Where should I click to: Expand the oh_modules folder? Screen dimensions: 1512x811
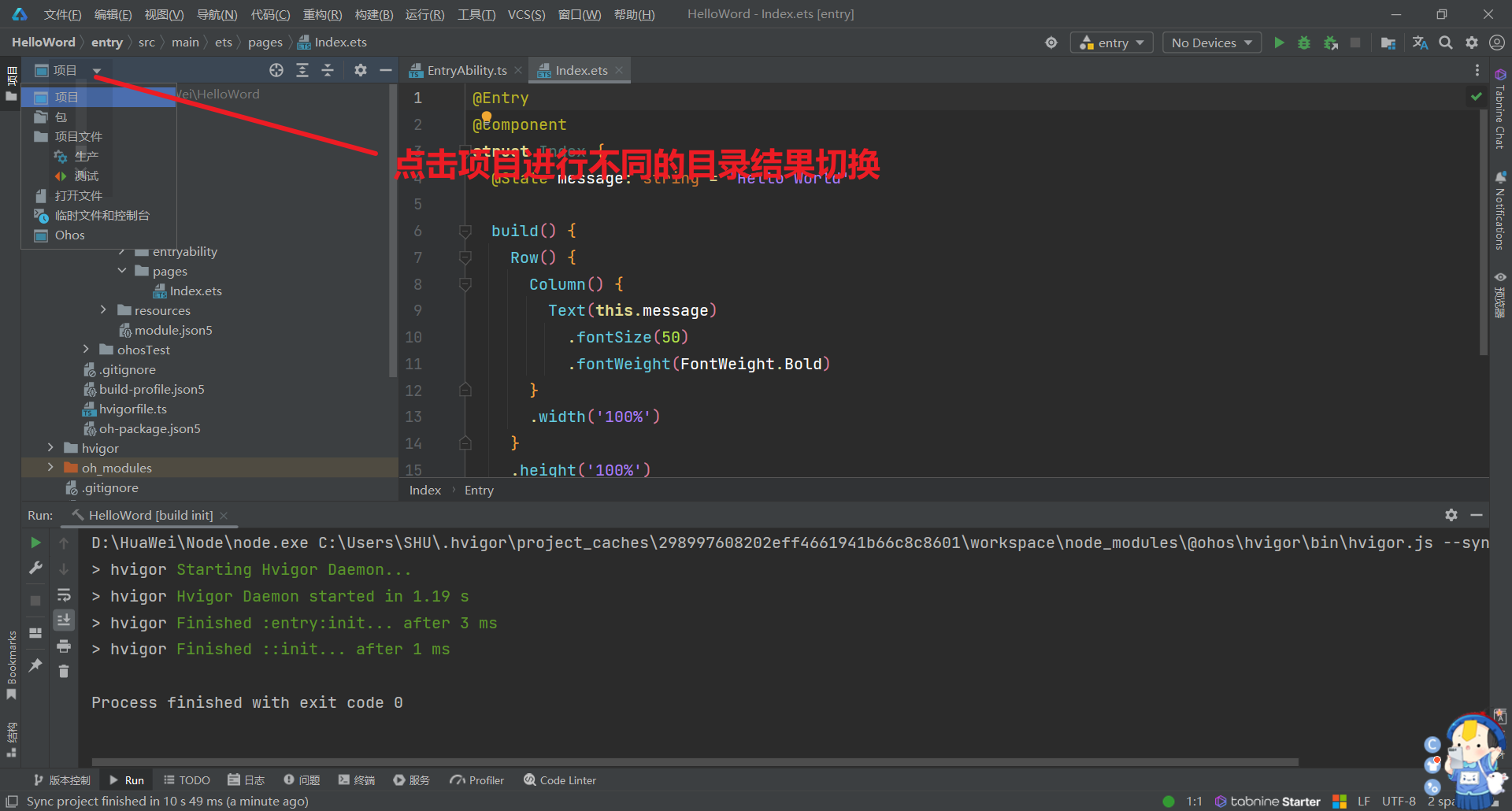(50, 468)
